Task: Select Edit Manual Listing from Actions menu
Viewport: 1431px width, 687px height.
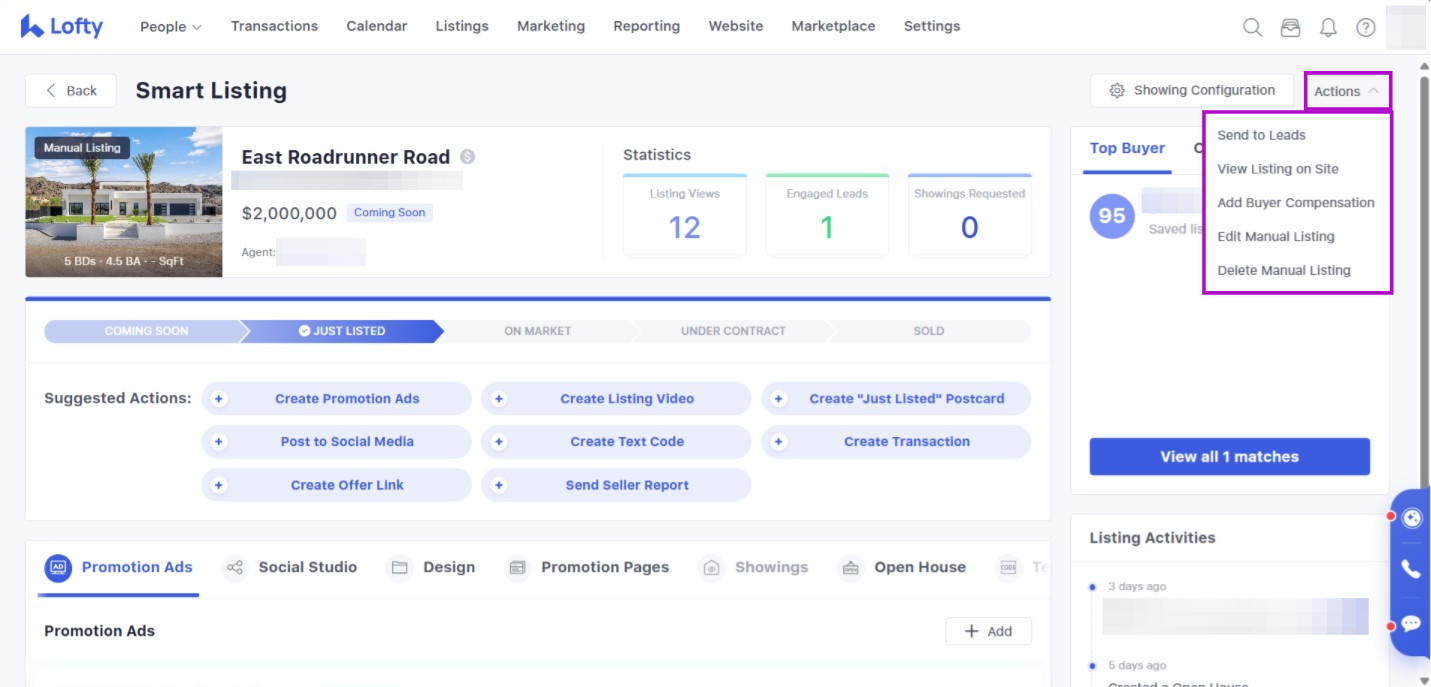Action: 1275,237
